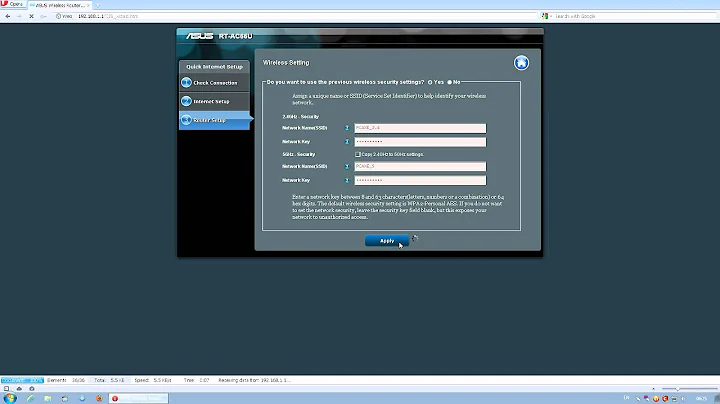The height and width of the screenshot is (404, 720).
Task: Click the Apply button
Action: pyautogui.click(x=387, y=241)
